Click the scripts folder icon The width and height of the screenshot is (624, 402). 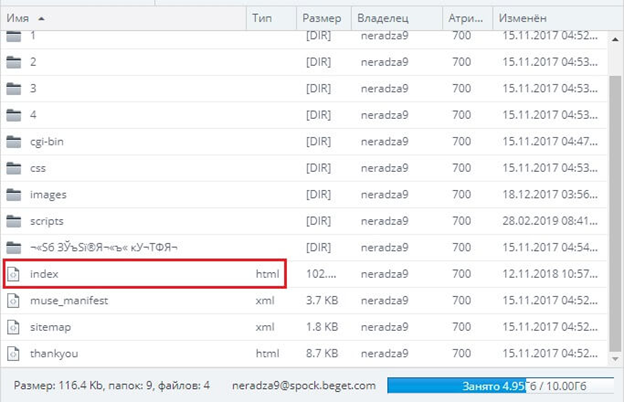click(x=14, y=221)
